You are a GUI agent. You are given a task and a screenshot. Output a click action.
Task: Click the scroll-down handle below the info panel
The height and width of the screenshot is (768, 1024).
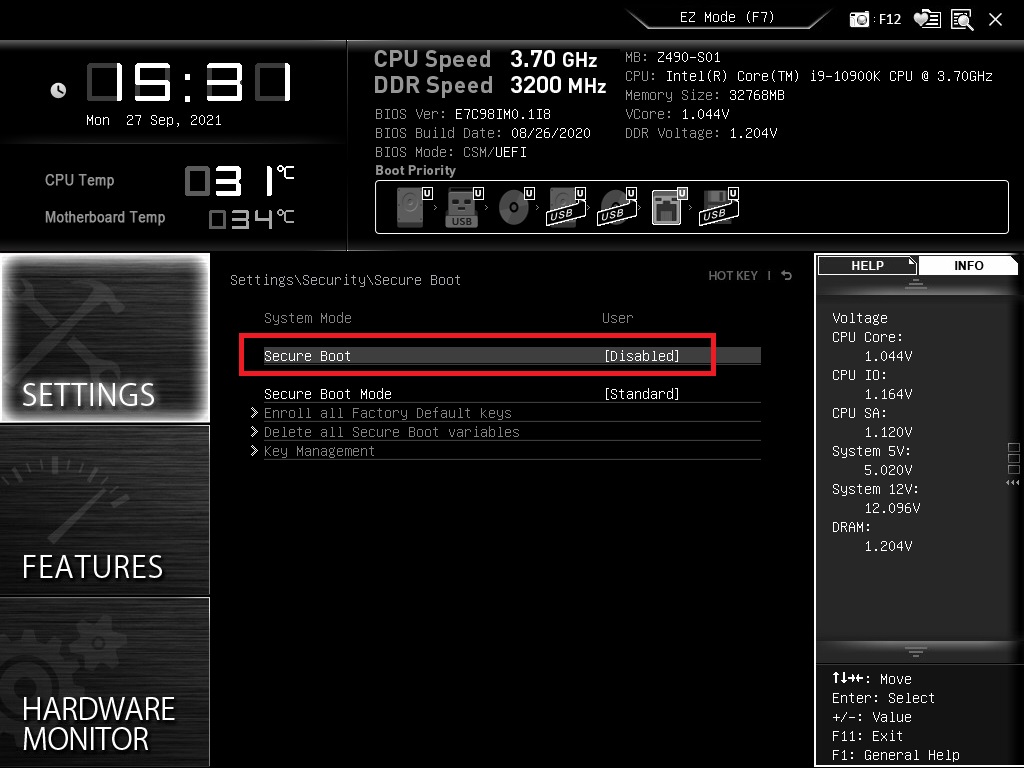[916, 652]
